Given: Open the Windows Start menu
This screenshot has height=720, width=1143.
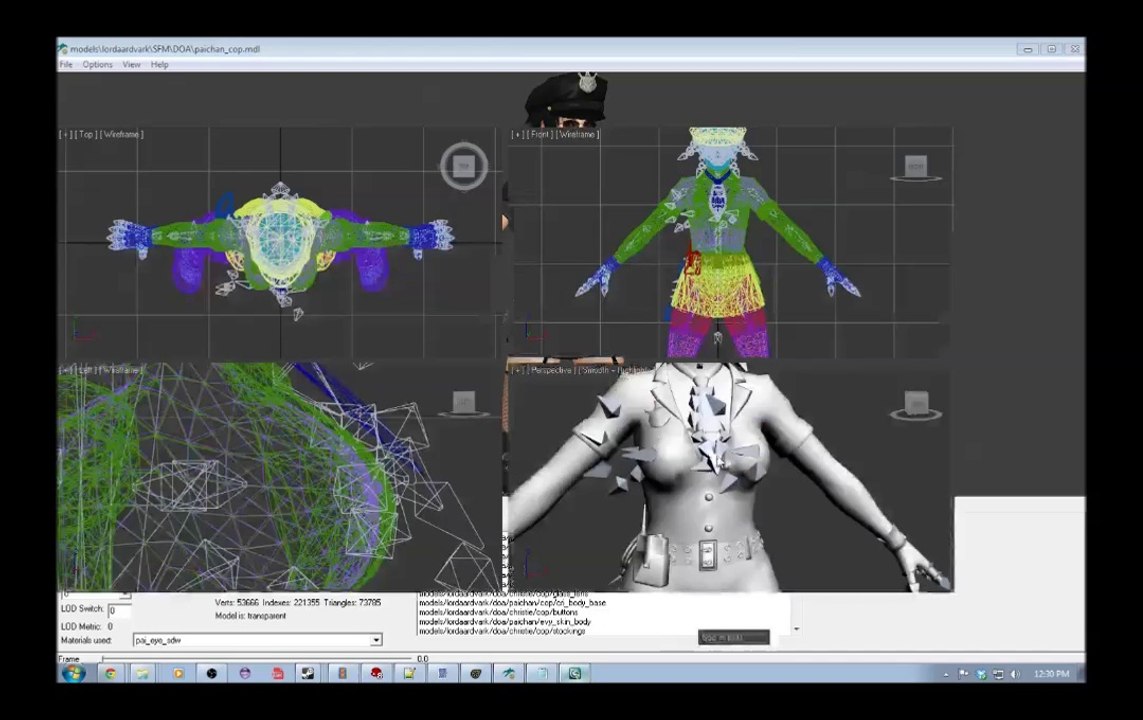Looking at the screenshot, I should pyautogui.click(x=73, y=673).
